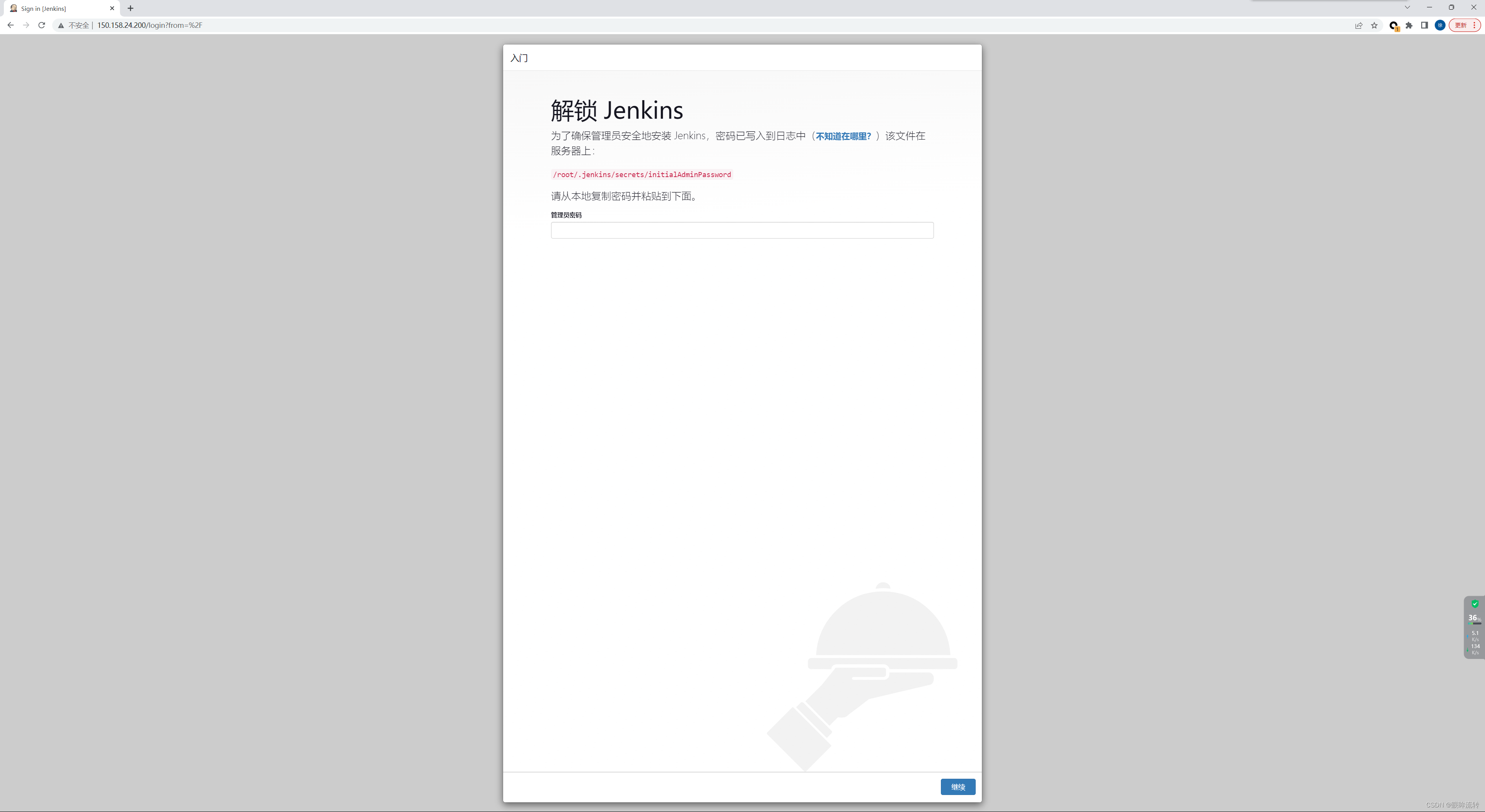
Task: Click the browser forward arrow
Action: coord(26,25)
